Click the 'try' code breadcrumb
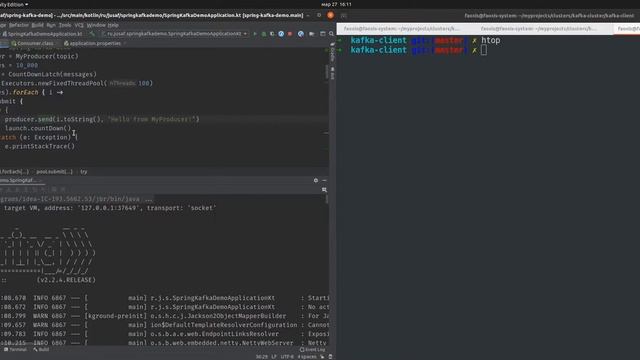 point(84,172)
